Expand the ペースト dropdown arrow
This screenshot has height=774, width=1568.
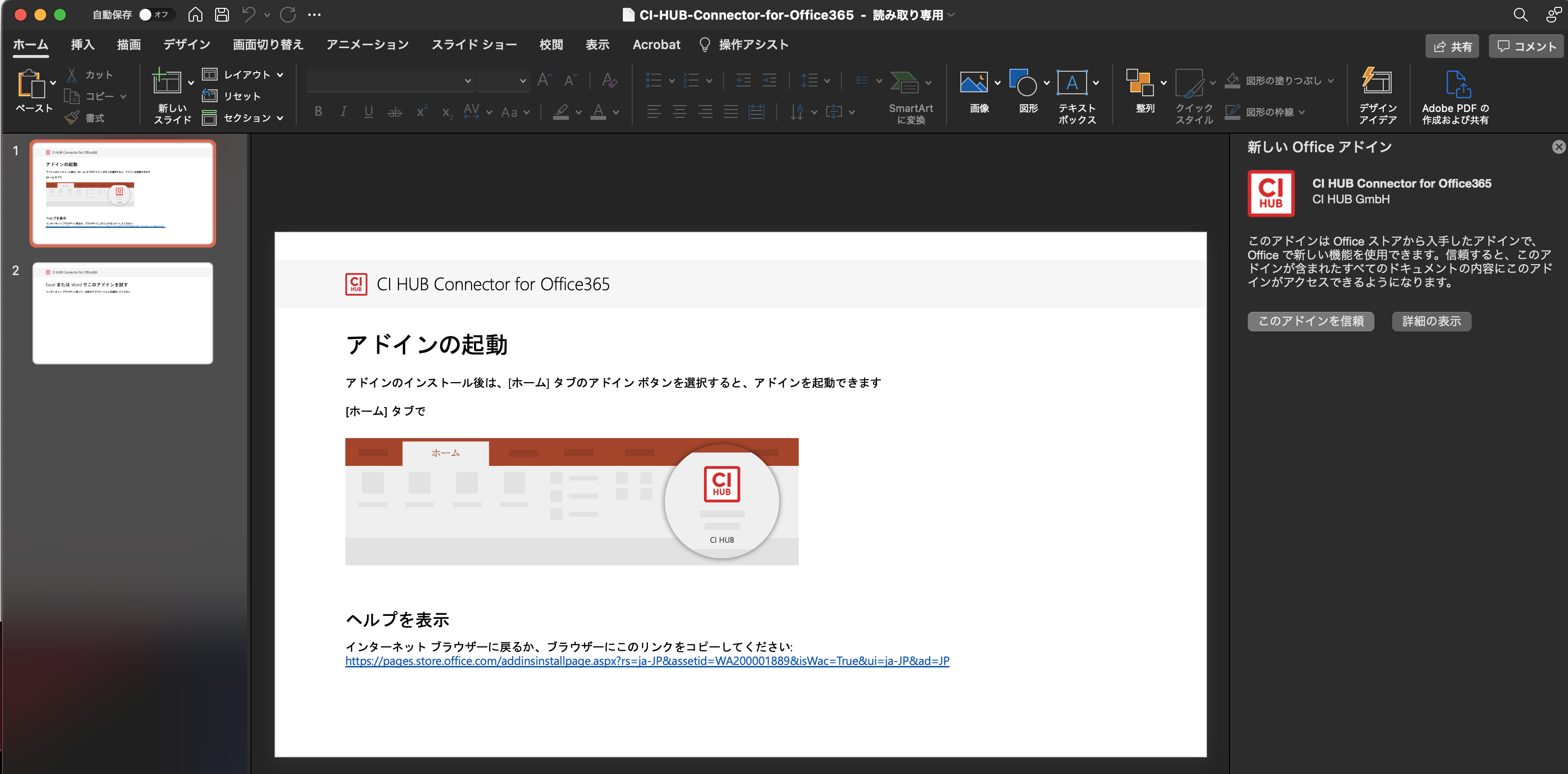point(53,83)
